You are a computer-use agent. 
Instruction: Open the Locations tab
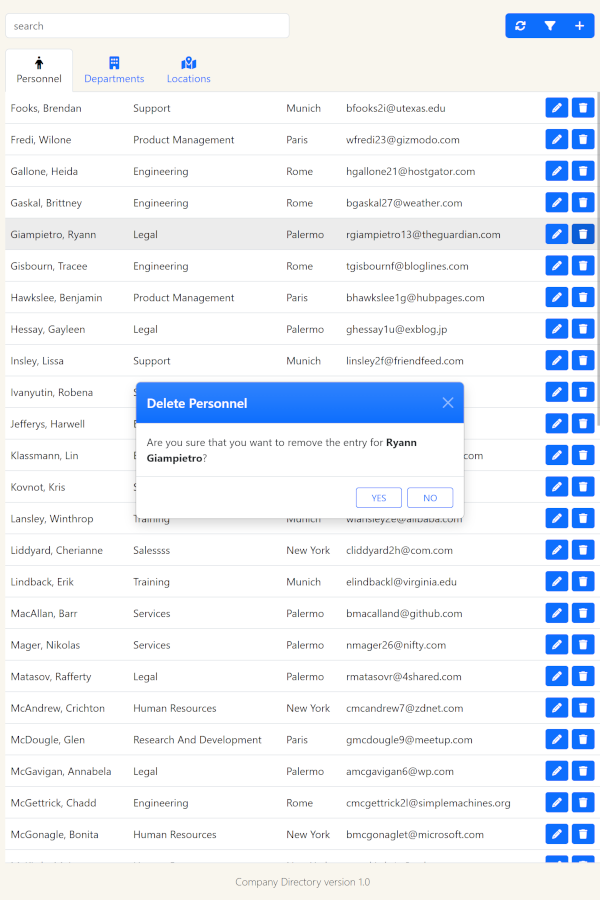(x=188, y=70)
